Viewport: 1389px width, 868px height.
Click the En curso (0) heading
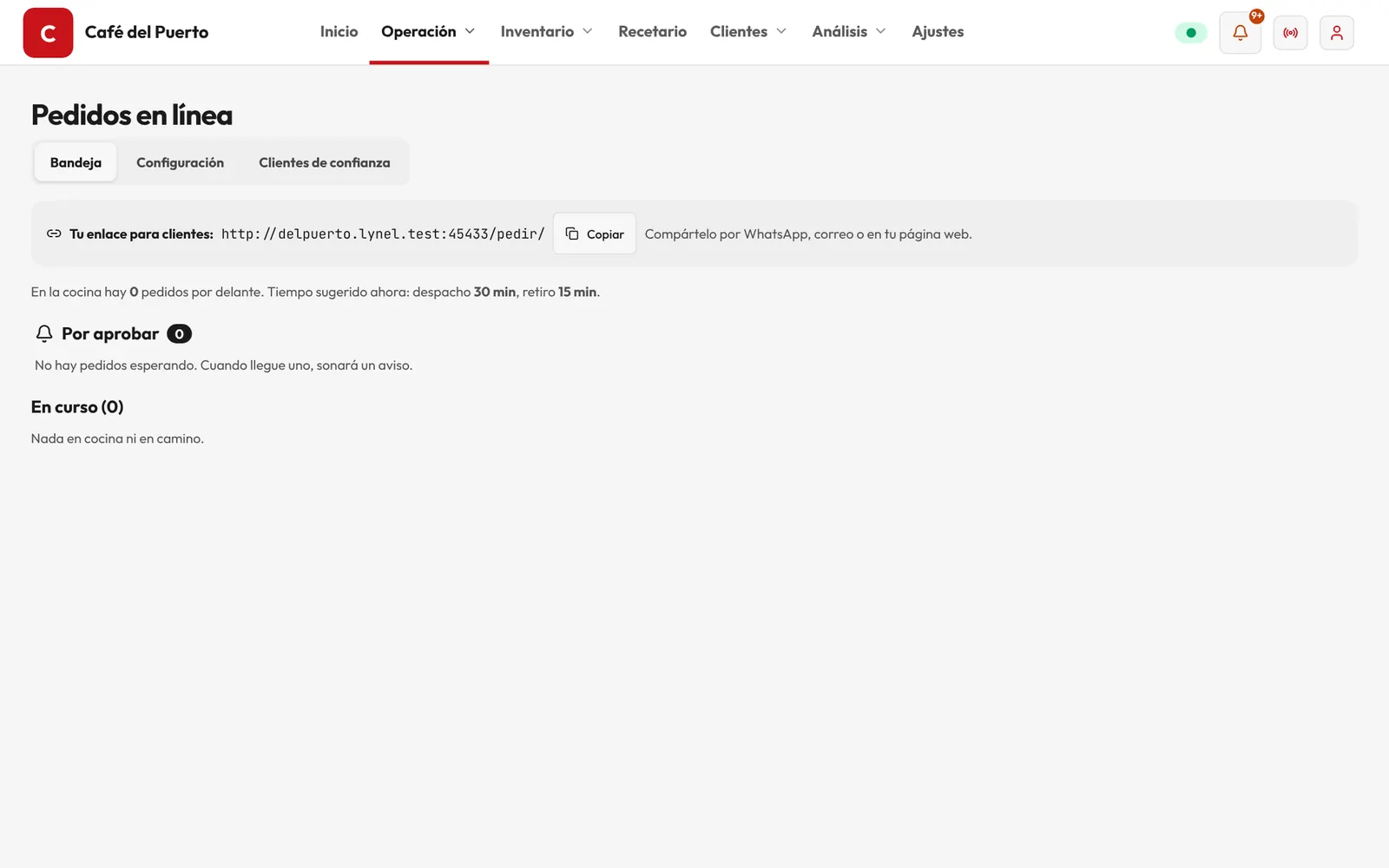pos(77,407)
